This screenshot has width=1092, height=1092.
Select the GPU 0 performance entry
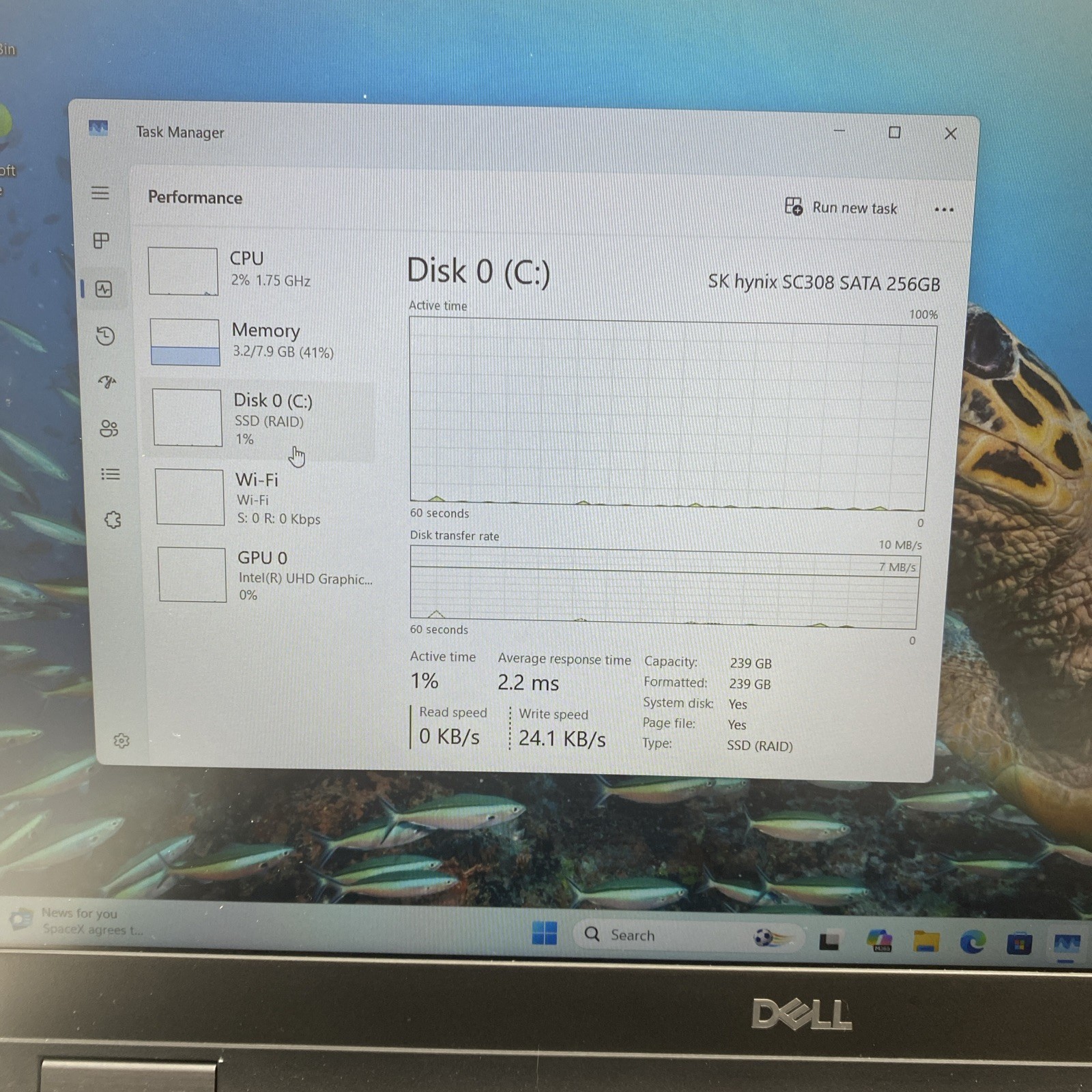tap(266, 575)
